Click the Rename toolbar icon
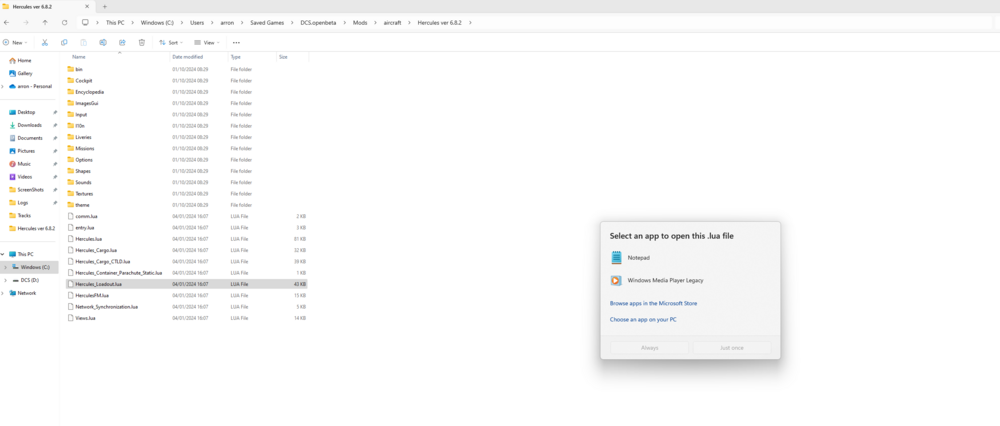Screen dimensions: 1000x426 (x=103, y=43)
